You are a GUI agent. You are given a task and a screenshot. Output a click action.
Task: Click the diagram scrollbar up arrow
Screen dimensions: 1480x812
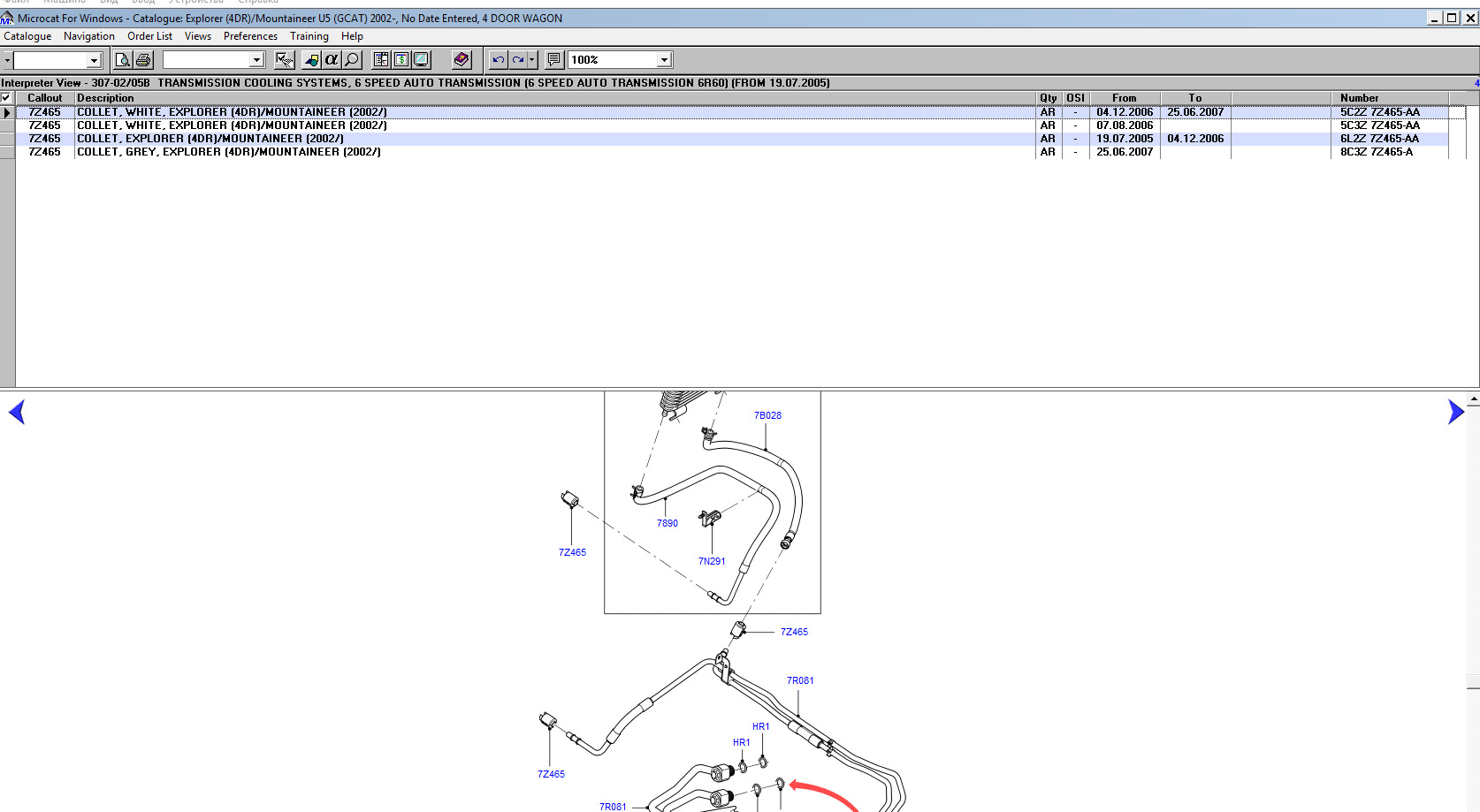[1473, 399]
